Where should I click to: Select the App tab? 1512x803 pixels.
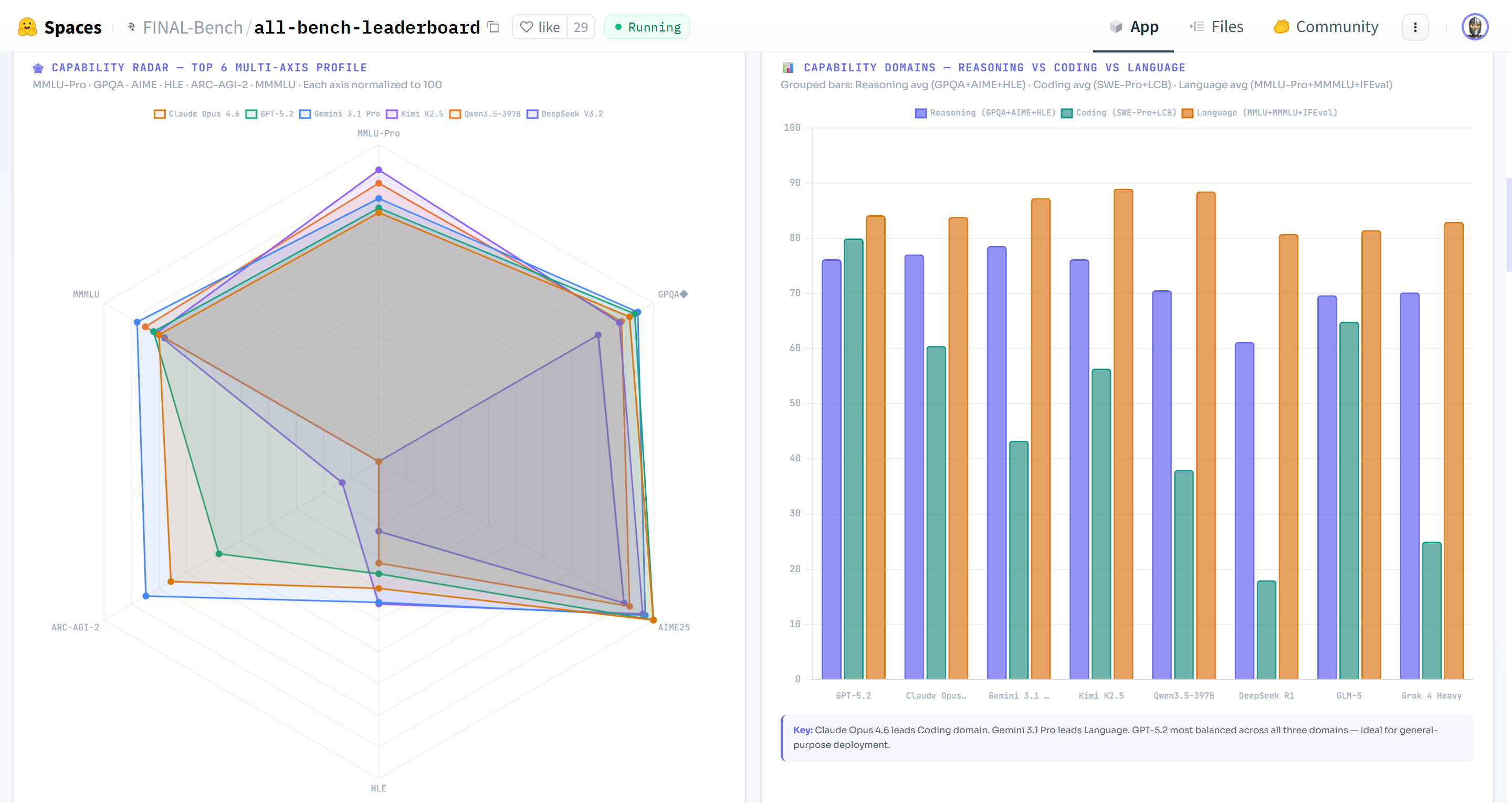(x=1133, y=27)
